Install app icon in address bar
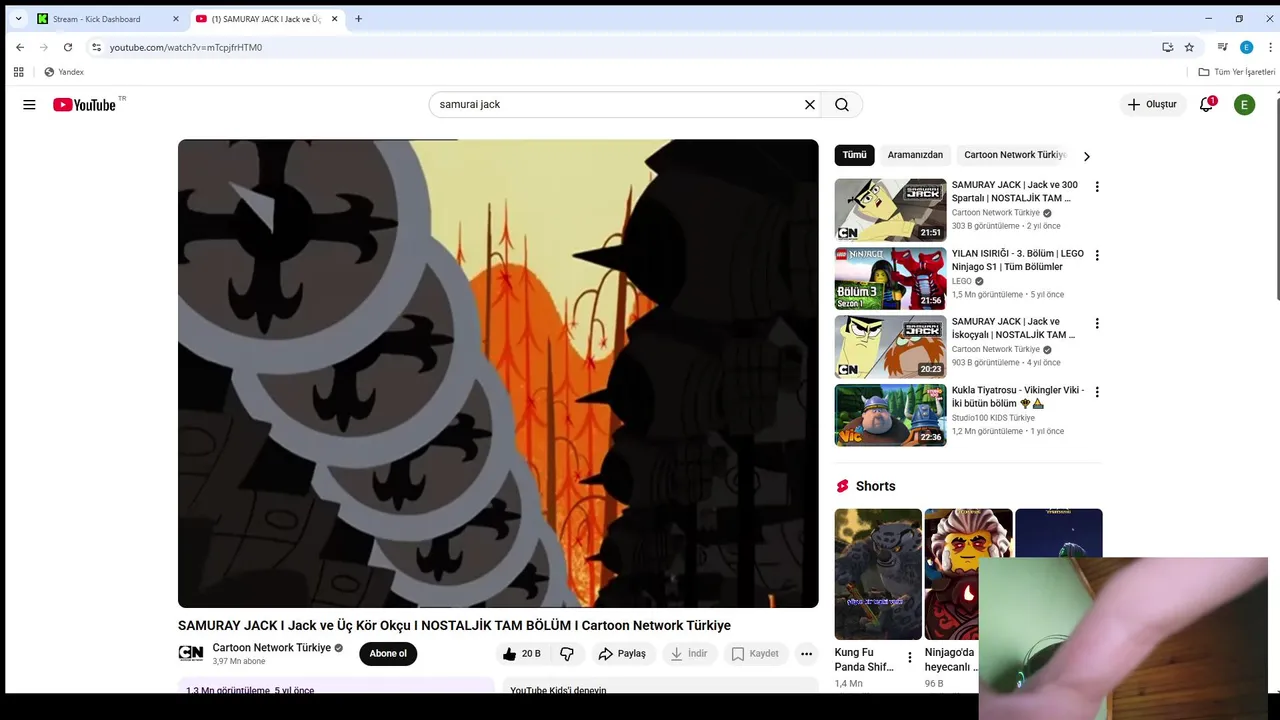This screenshot has width=1280, height=720. pos(1167,47)
